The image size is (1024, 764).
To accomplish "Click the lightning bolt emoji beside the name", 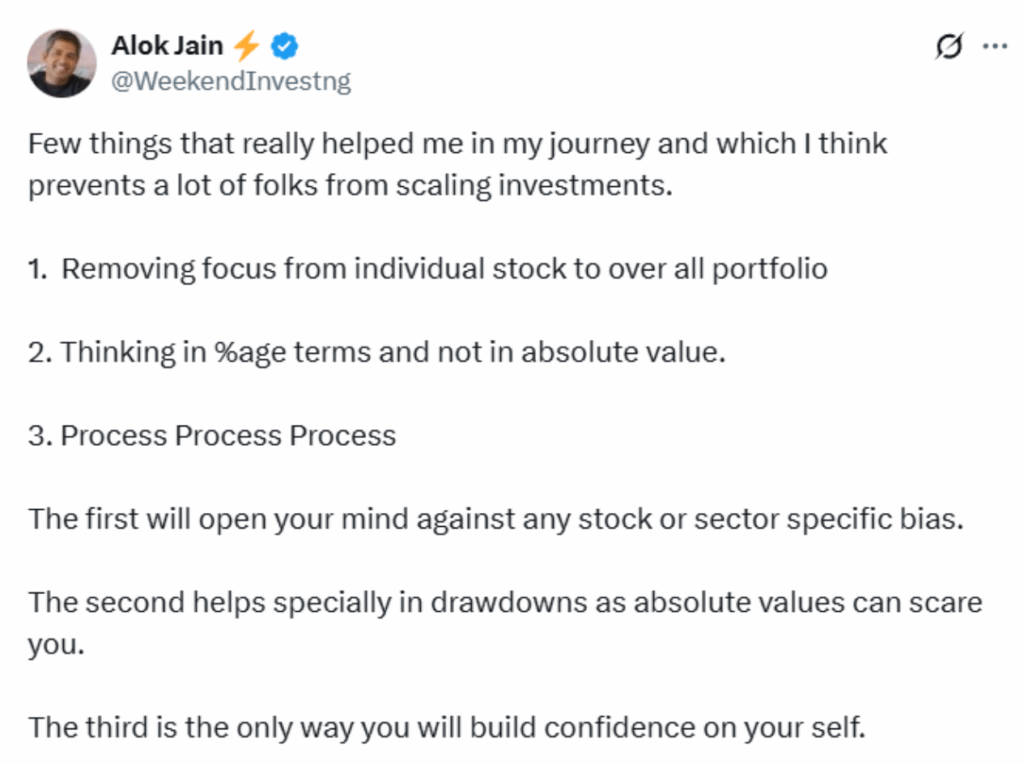I will pos(246,46).
